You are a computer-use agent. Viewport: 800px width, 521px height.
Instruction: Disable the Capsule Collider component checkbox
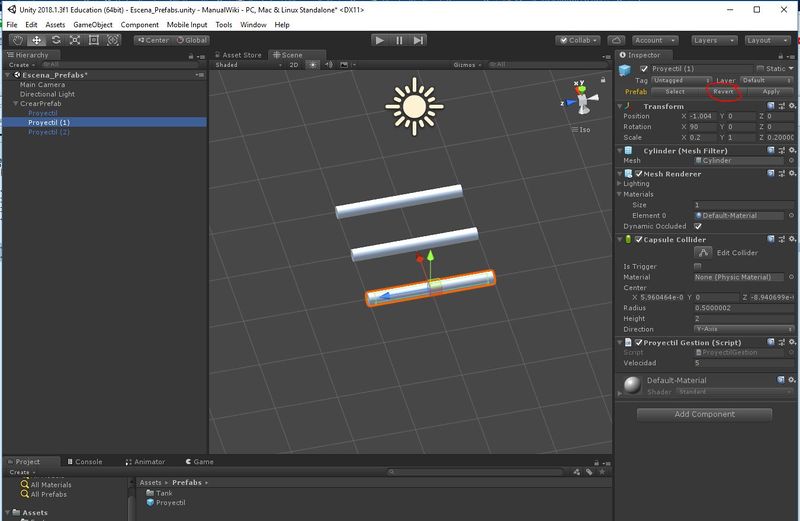point(638,239)
